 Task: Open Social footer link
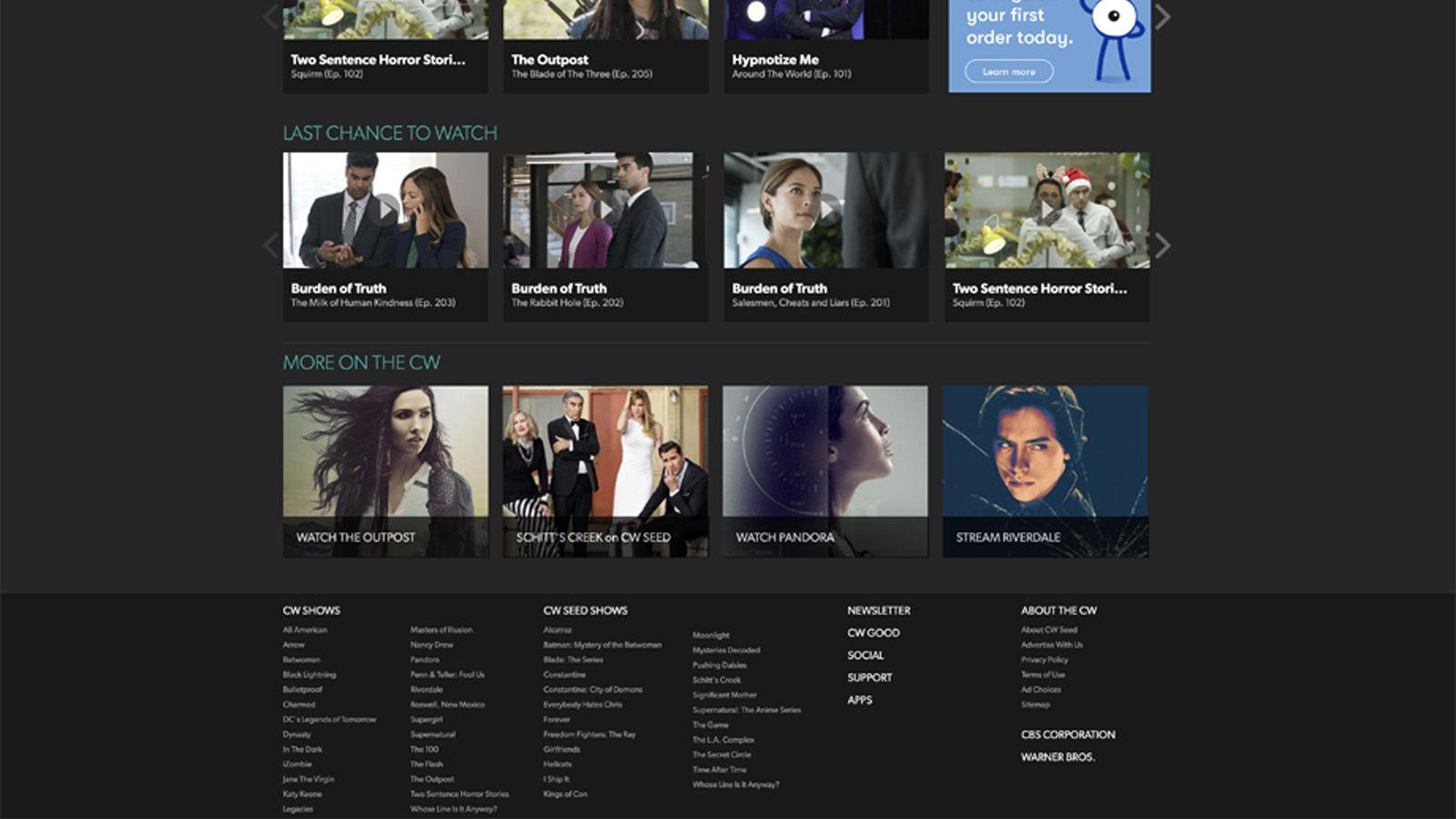point(865,655)
